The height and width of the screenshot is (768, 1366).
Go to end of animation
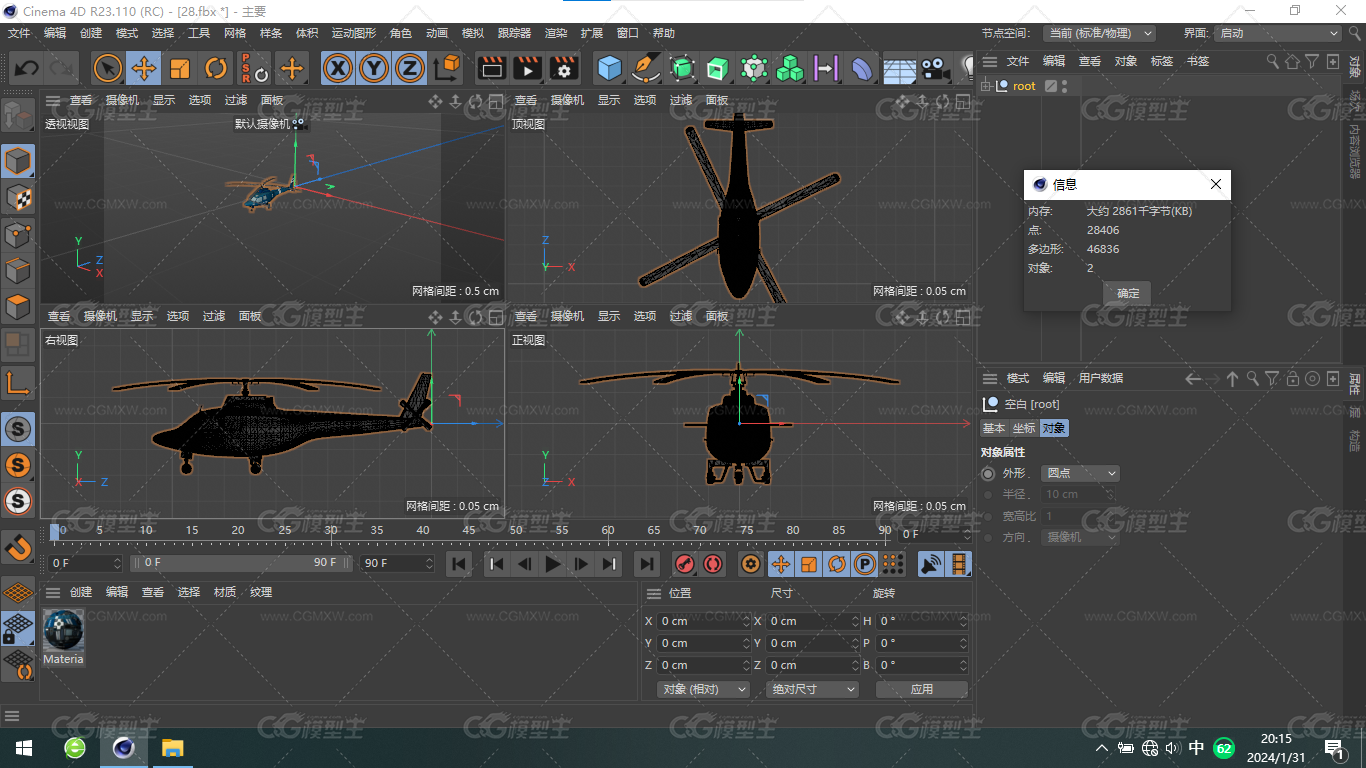[x=647, y=564]
